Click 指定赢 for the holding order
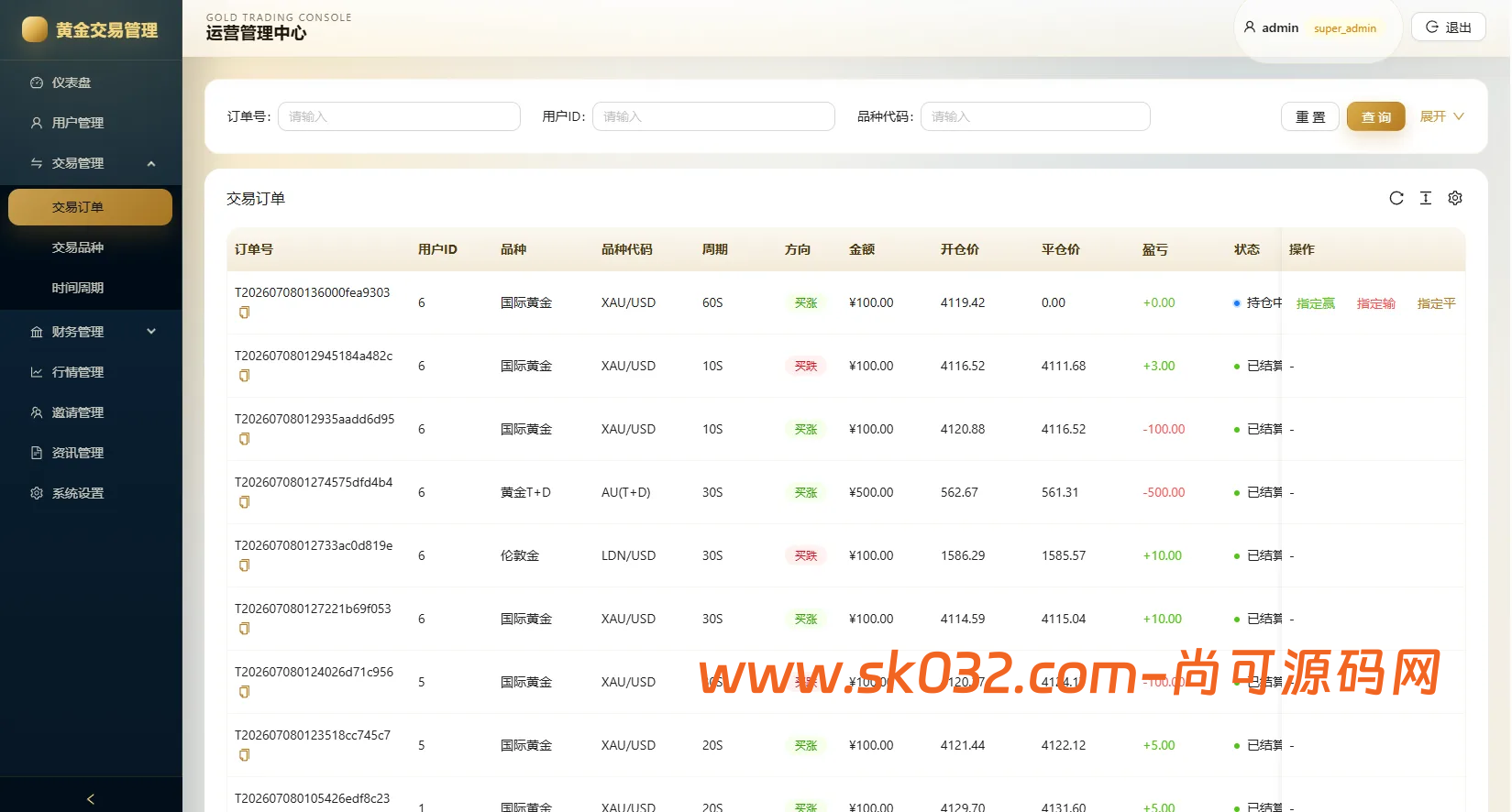Screen dimensions: 1512x812 pos(1316,303)
